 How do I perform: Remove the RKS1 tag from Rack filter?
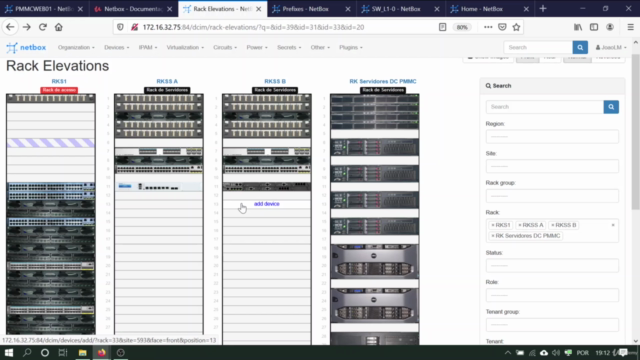coord(493,225)
